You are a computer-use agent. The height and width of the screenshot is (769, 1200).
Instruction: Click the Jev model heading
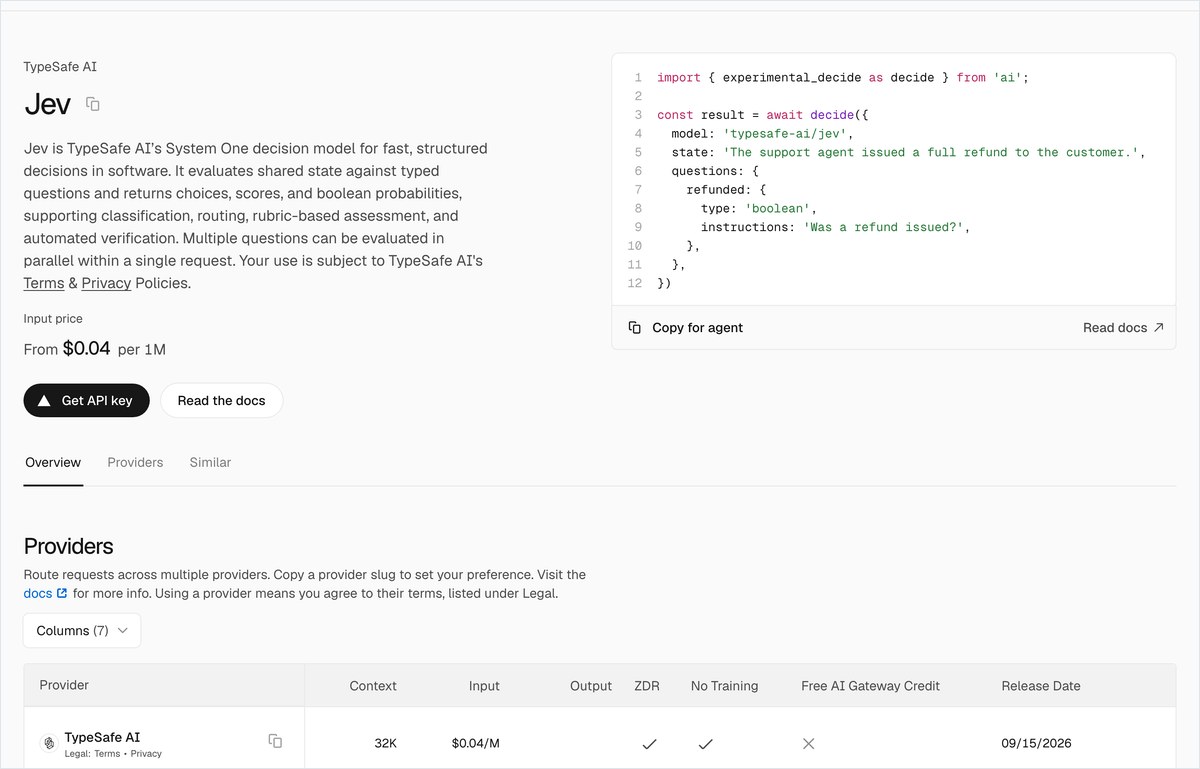point(47,104)
